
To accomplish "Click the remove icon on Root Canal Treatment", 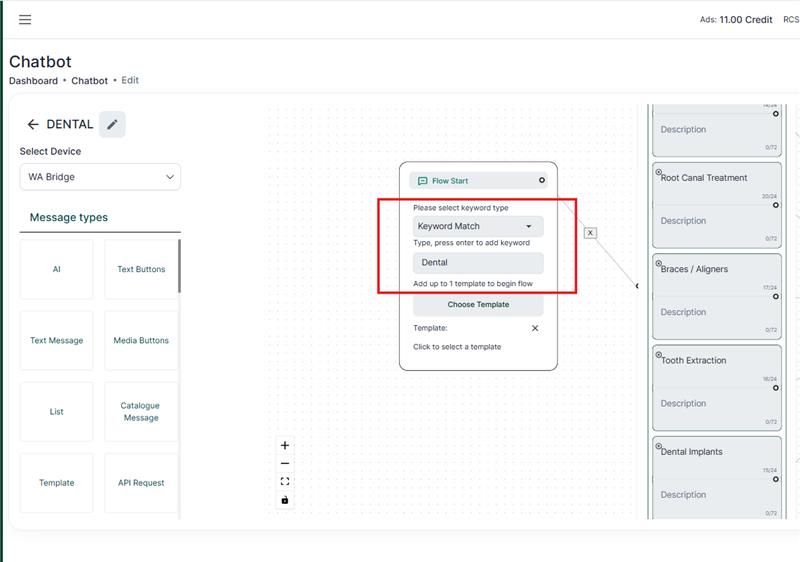I will coord(659,173).
